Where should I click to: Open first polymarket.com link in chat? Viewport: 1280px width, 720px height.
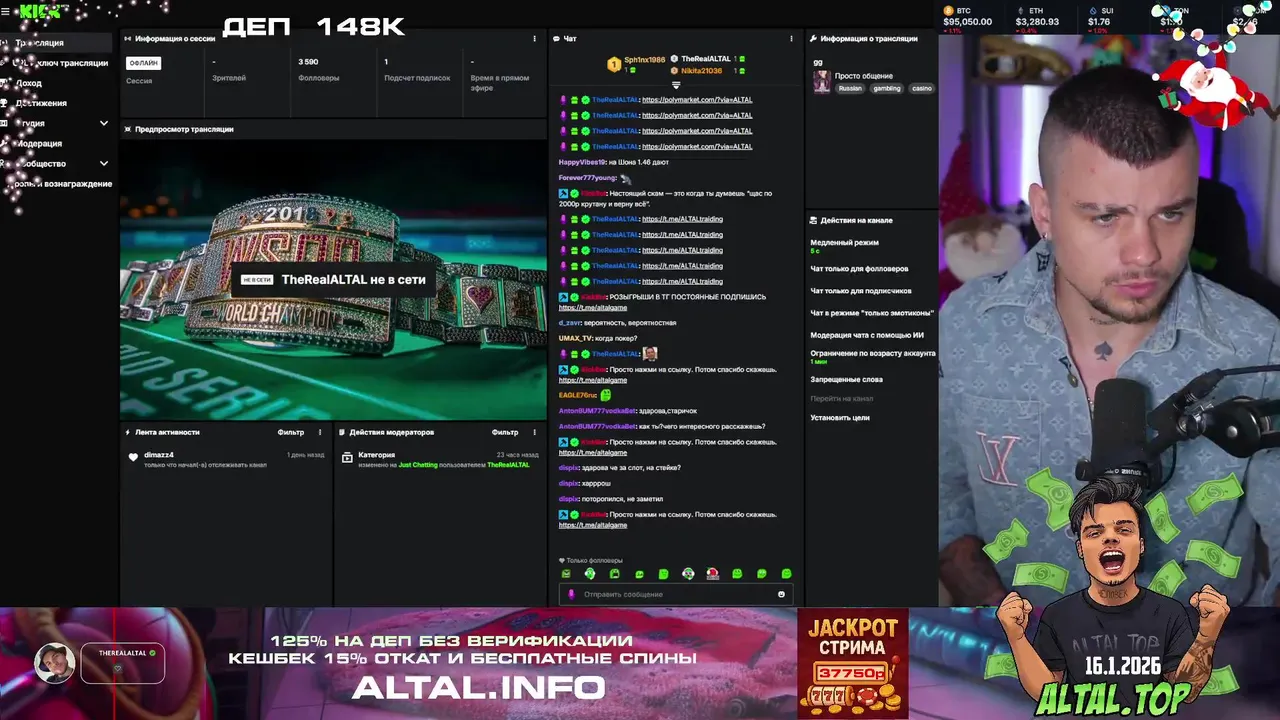tap(697, 100)
